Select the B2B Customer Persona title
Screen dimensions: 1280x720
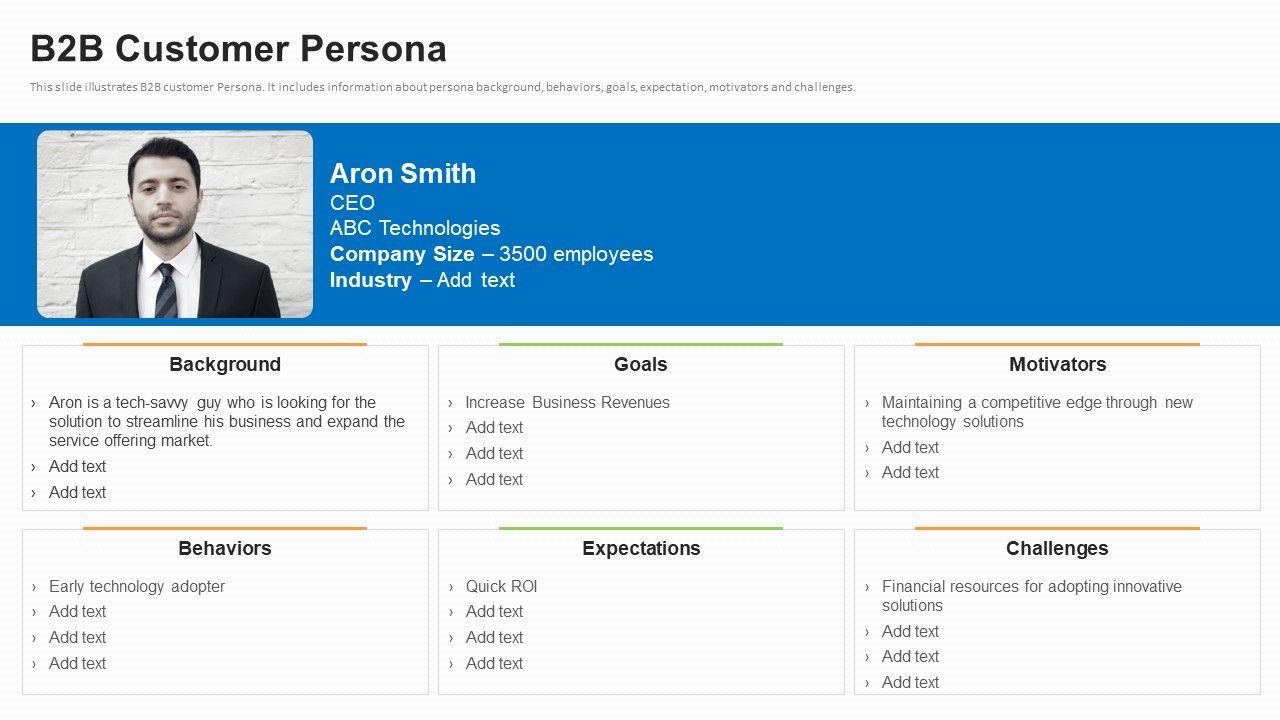point(238,49)
